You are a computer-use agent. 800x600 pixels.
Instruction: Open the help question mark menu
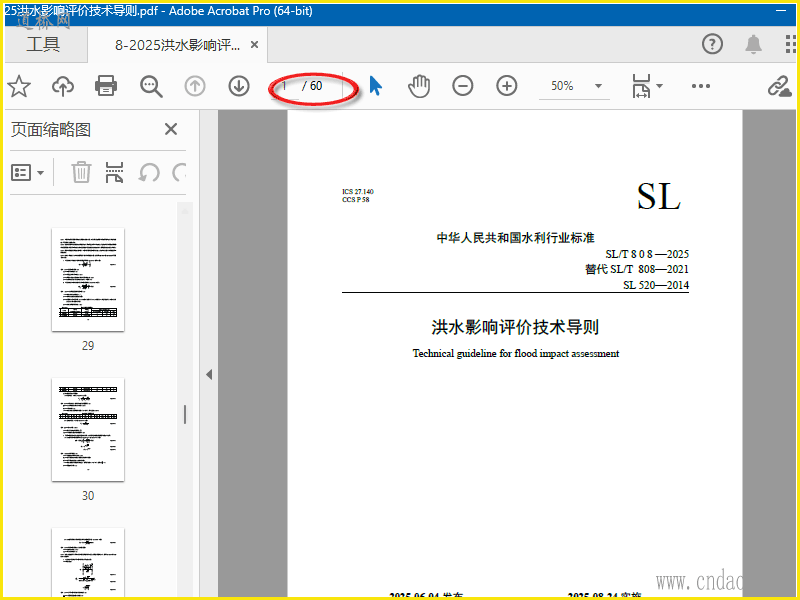(x=712, y=44)
